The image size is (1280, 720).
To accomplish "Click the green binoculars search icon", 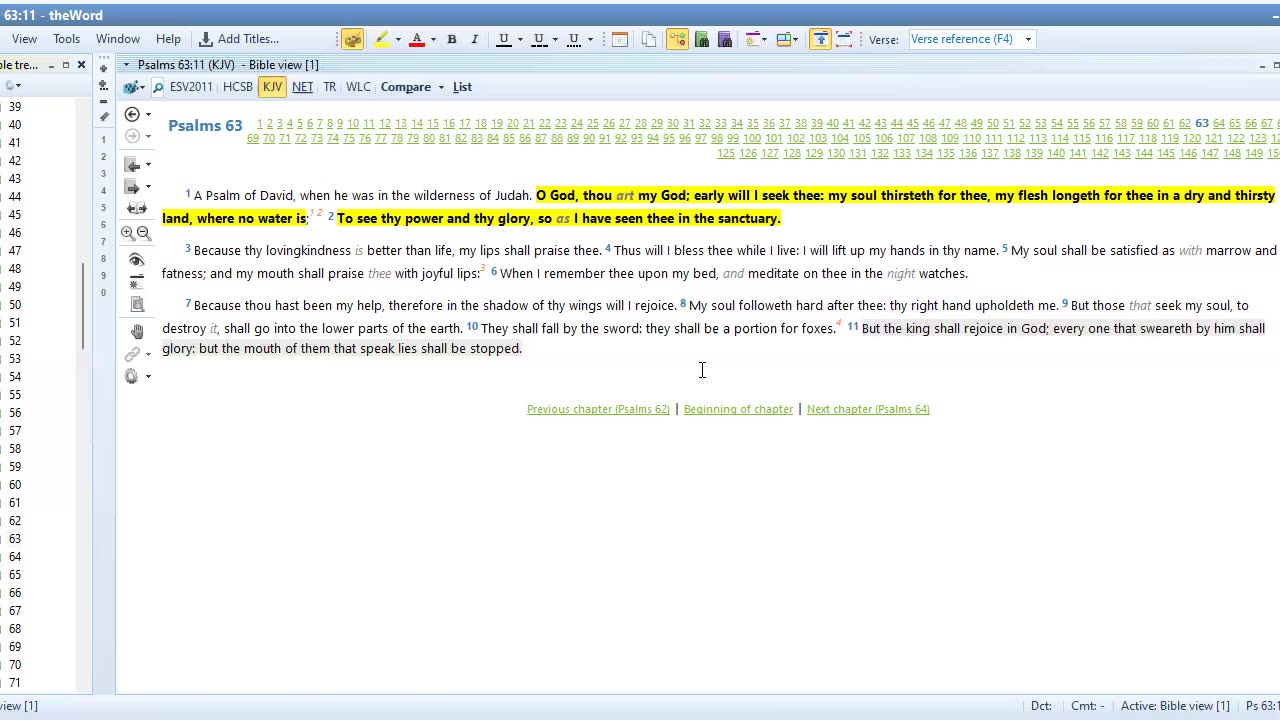I will 702,39.
